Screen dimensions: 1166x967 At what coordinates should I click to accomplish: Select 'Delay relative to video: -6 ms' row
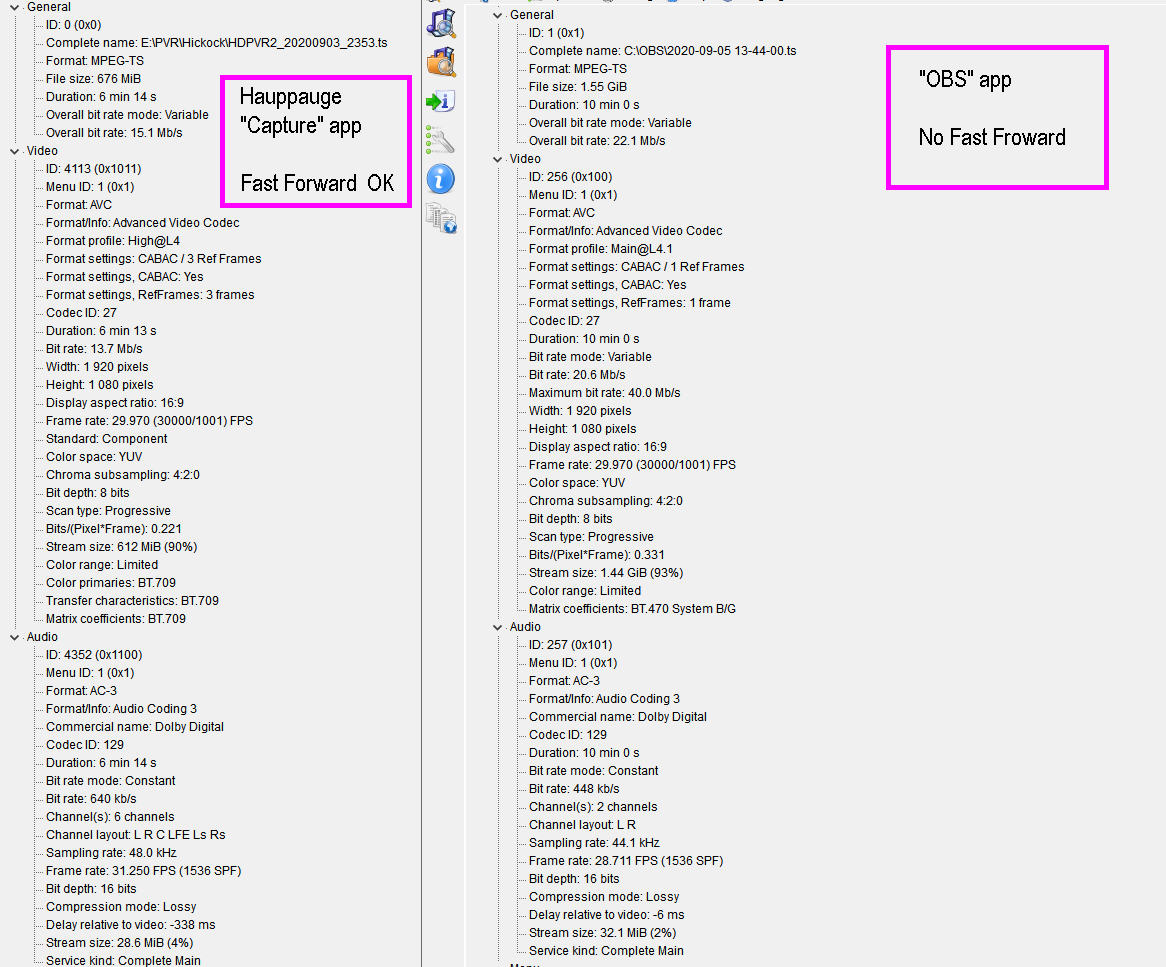(x=607, y=915)
